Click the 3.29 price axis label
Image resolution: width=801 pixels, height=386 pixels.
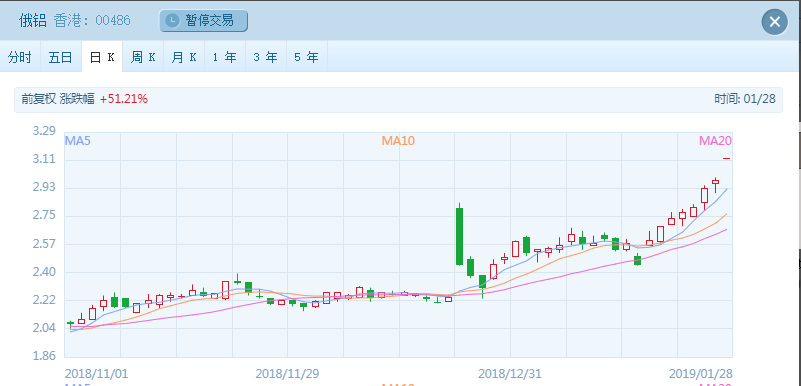pyautogui.click(x=44, y=131)
